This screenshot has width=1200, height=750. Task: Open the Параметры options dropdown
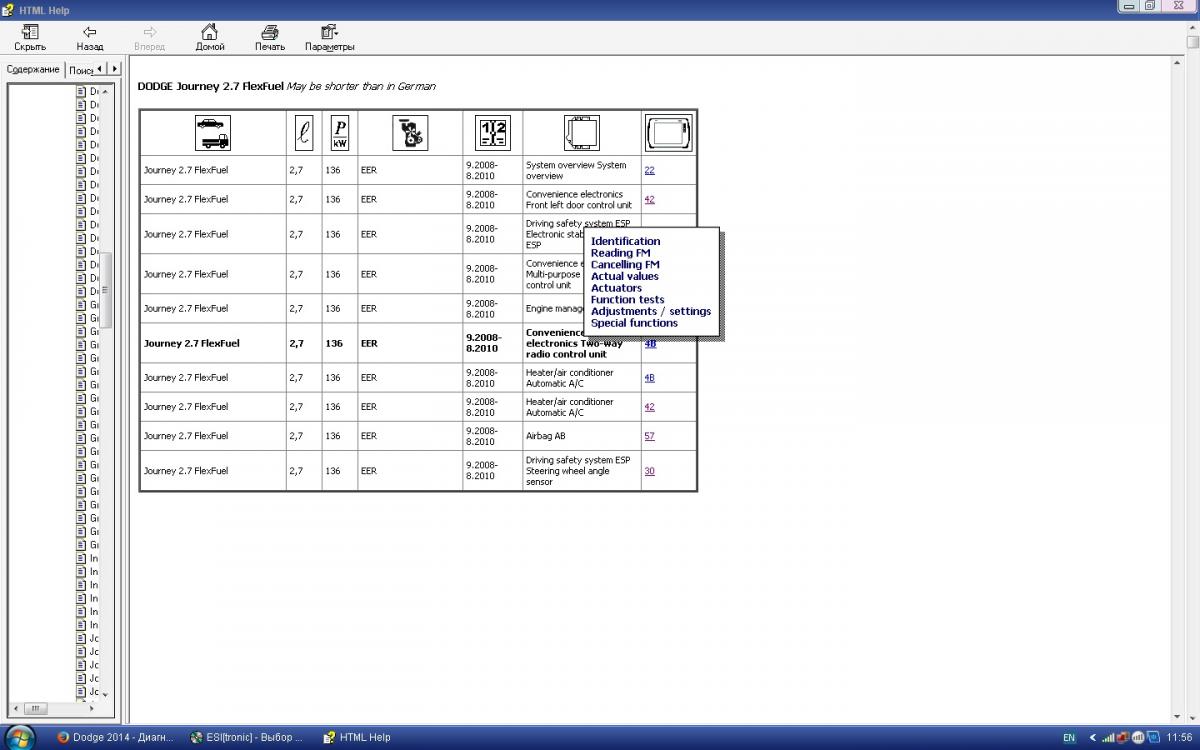pyautogui.click(x=330, y=38)
